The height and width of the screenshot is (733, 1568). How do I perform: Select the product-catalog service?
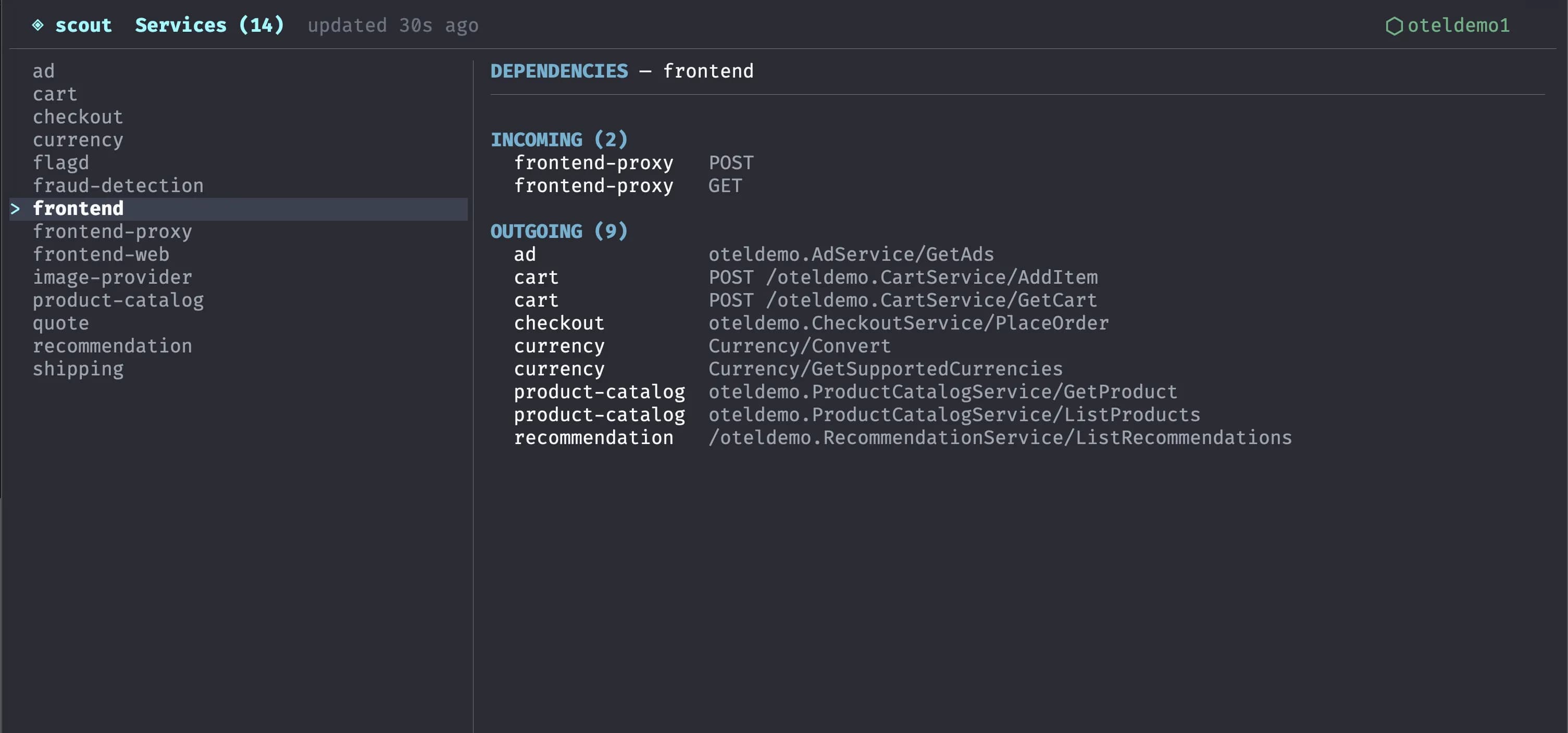coord(118,299)
